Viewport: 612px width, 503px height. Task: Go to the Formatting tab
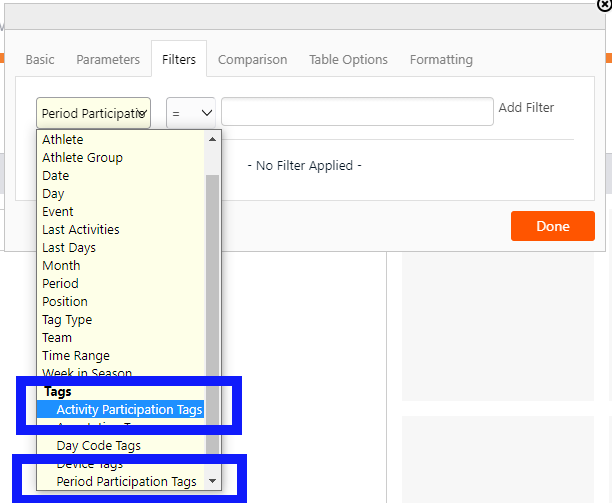[441, 59]
